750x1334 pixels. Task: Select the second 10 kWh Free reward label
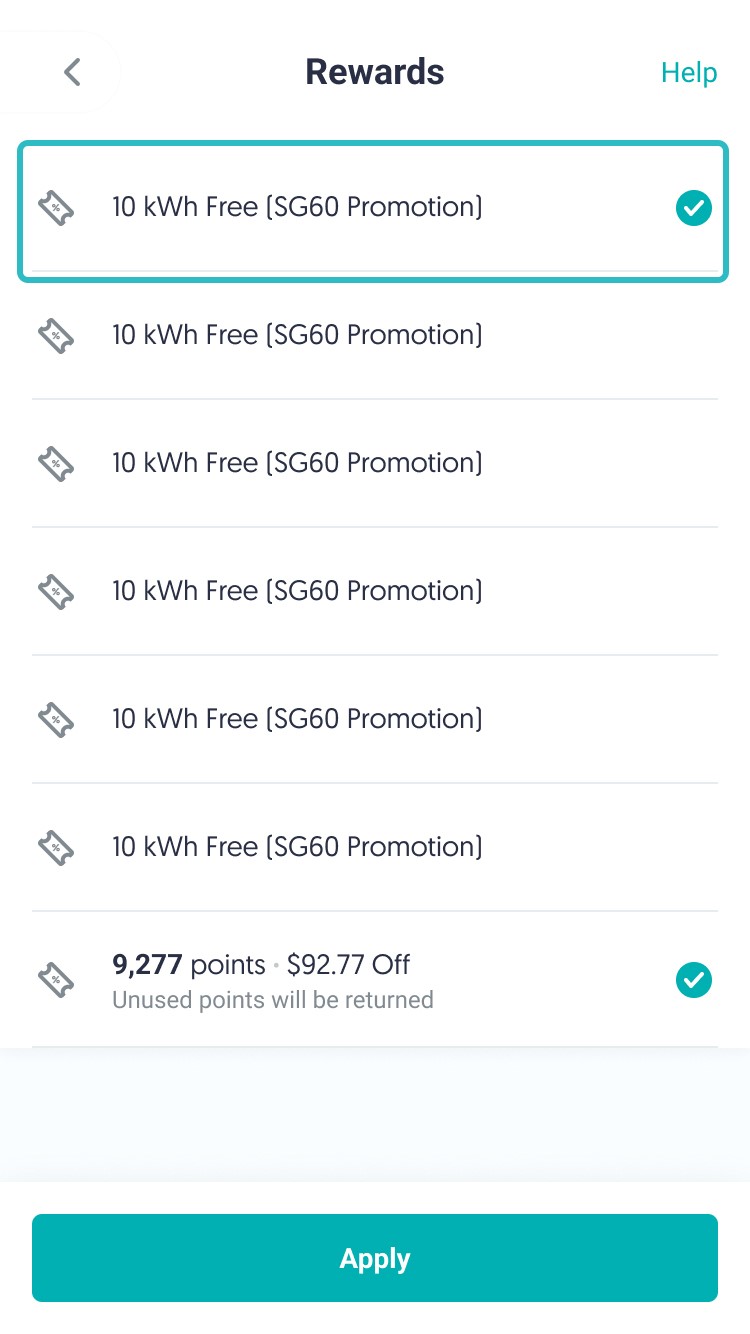(297, 335)
